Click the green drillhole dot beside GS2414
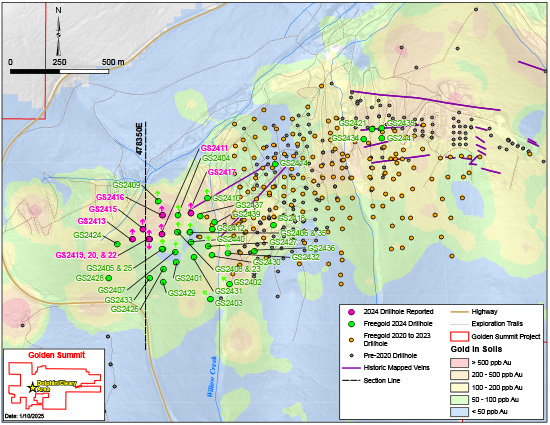The height and width of the screenshot is (425, 550). coord(275,164)
